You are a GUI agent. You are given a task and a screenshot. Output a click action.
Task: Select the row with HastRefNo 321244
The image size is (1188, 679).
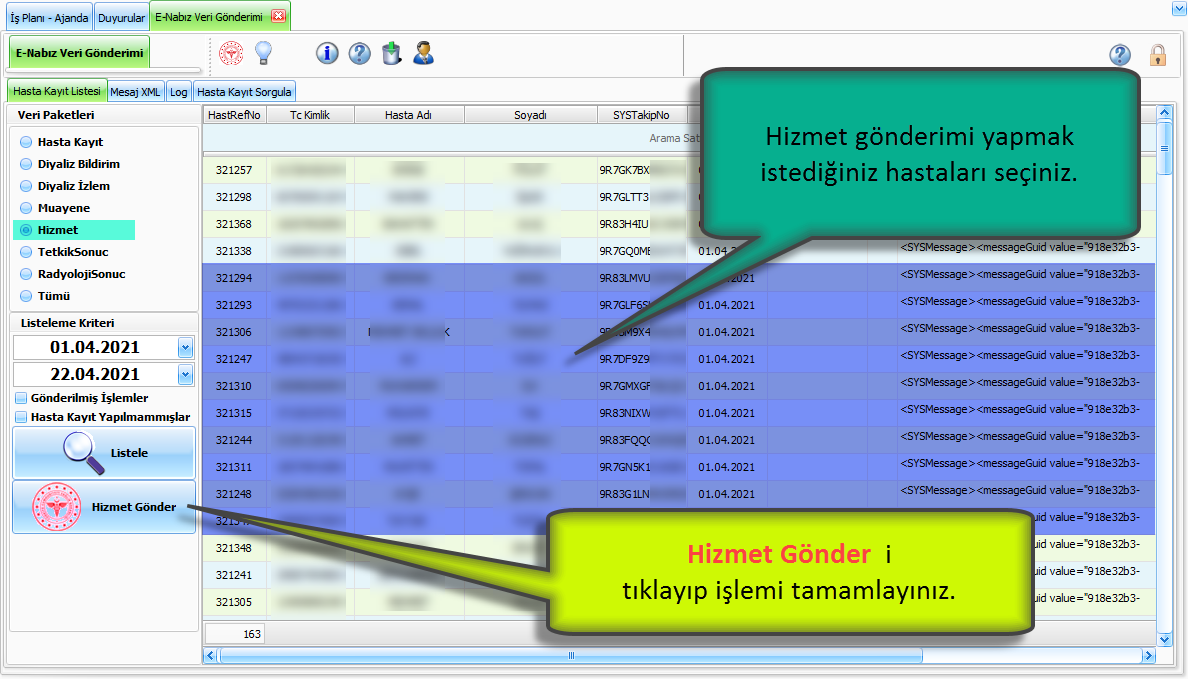(679, 440)
